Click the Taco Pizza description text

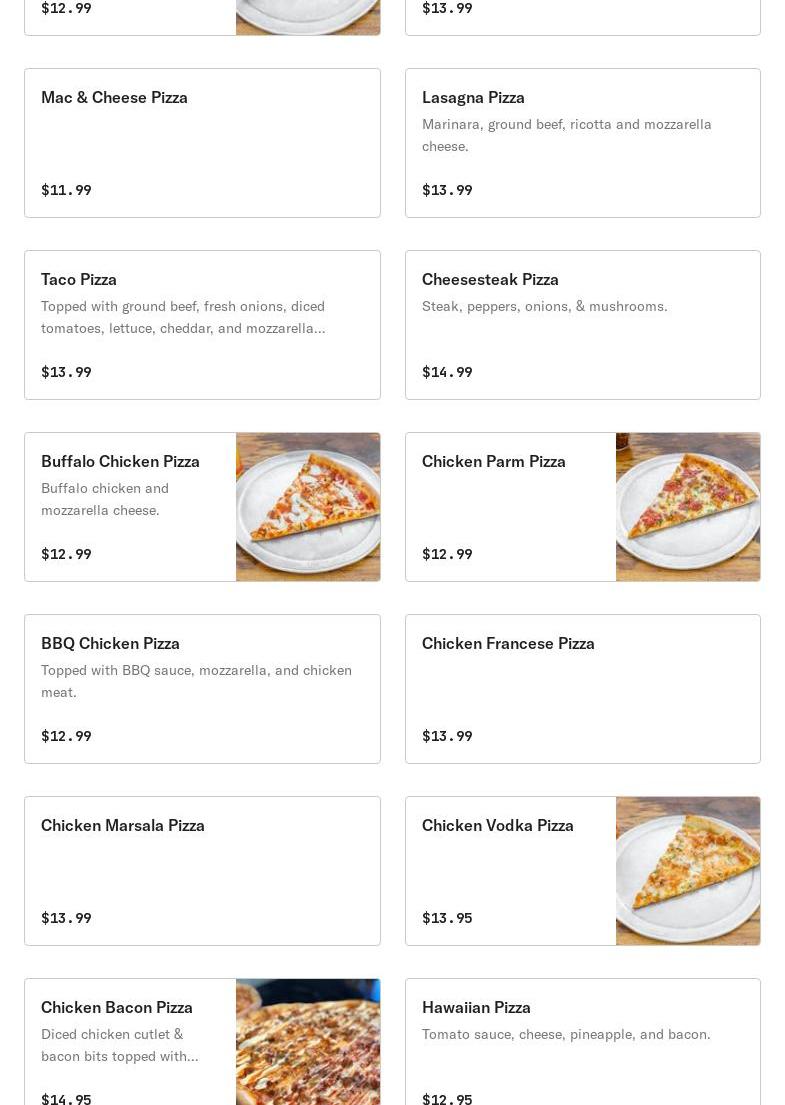(x=183, y=317)
